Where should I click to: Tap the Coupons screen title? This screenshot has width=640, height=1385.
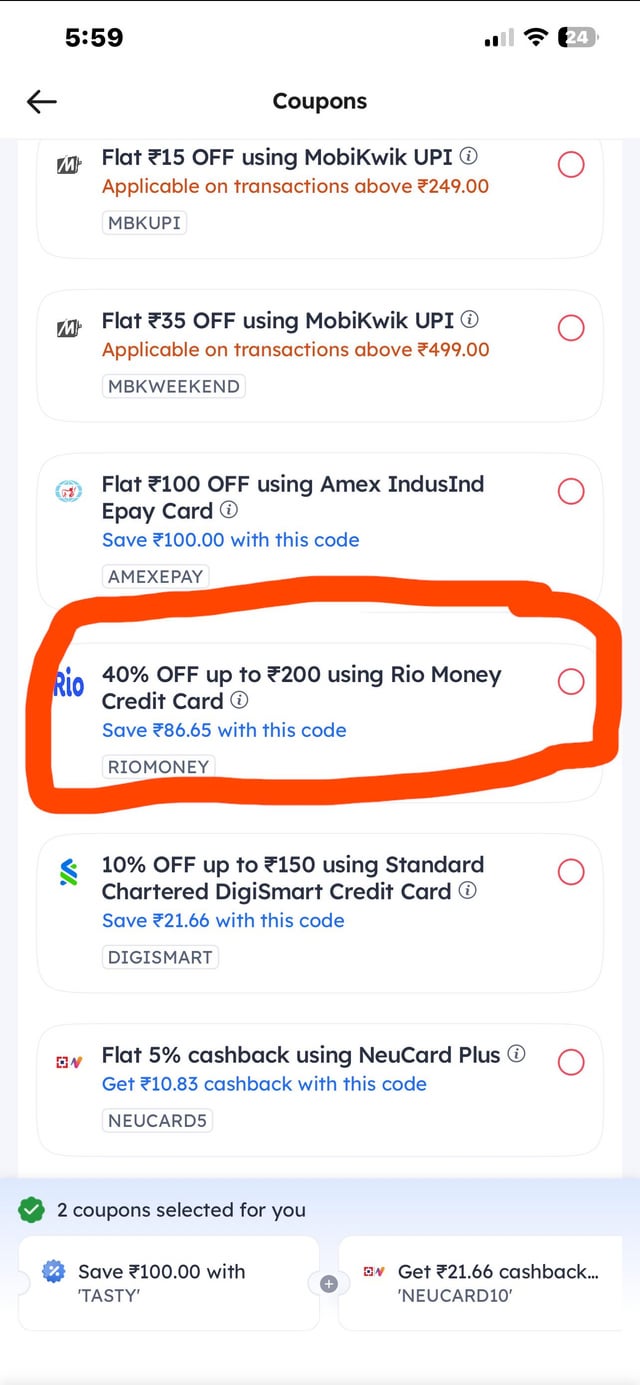click(x=319, y=101)
